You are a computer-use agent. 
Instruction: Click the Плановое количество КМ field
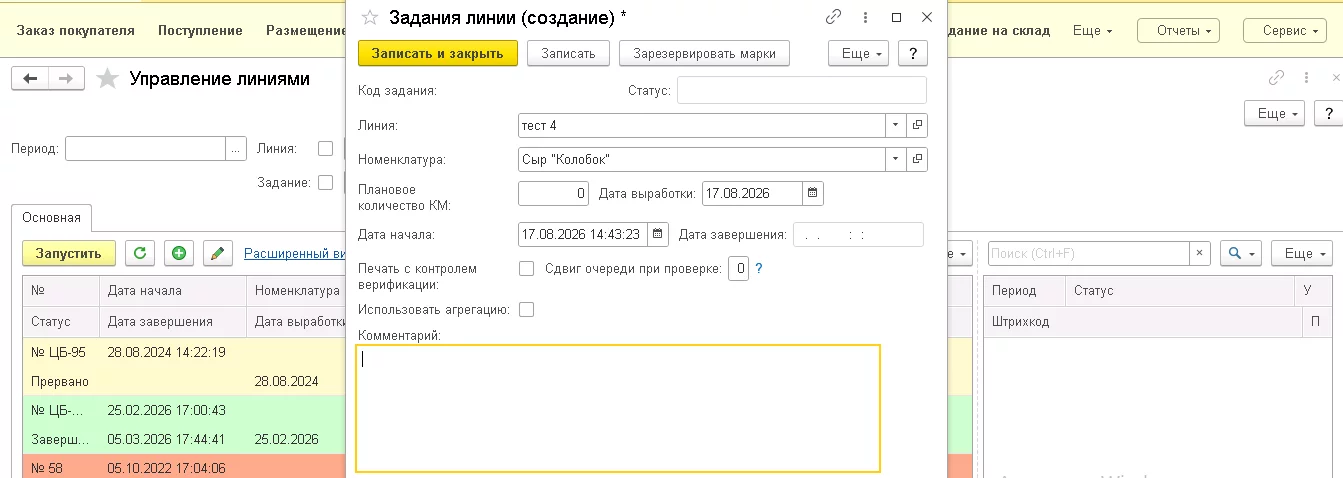point(554,193)
